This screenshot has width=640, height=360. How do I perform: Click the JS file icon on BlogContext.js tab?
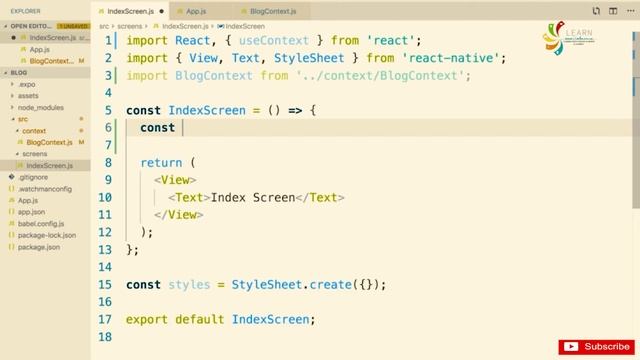pos(244,11)
